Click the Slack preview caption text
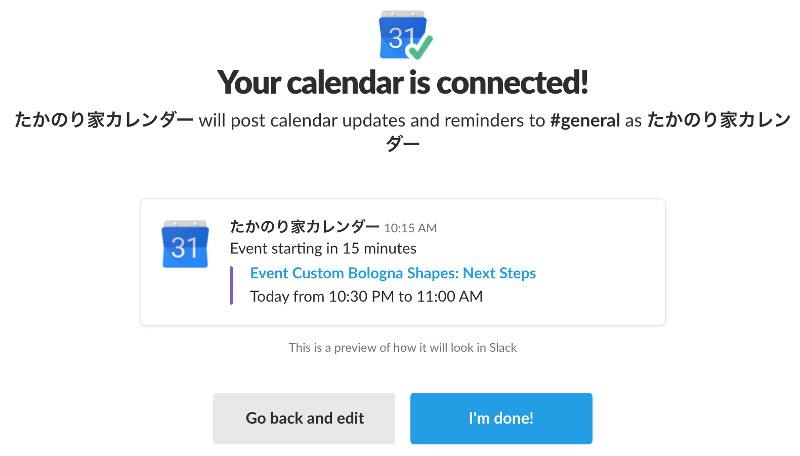 point(403,348)
